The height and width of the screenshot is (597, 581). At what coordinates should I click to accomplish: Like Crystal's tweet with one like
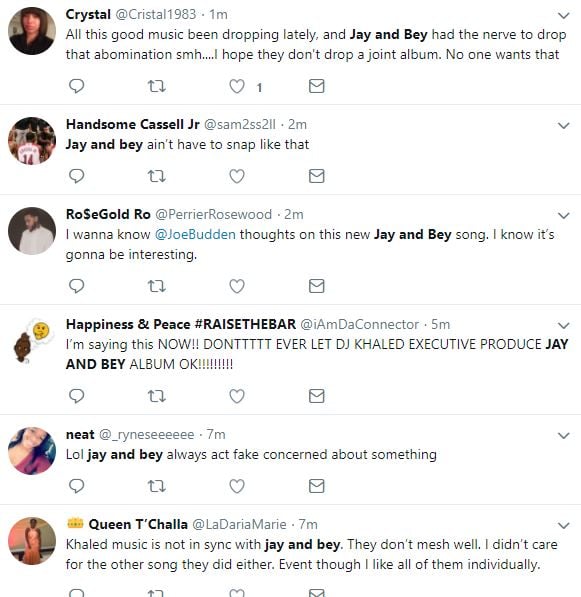(x=237, y=86)
